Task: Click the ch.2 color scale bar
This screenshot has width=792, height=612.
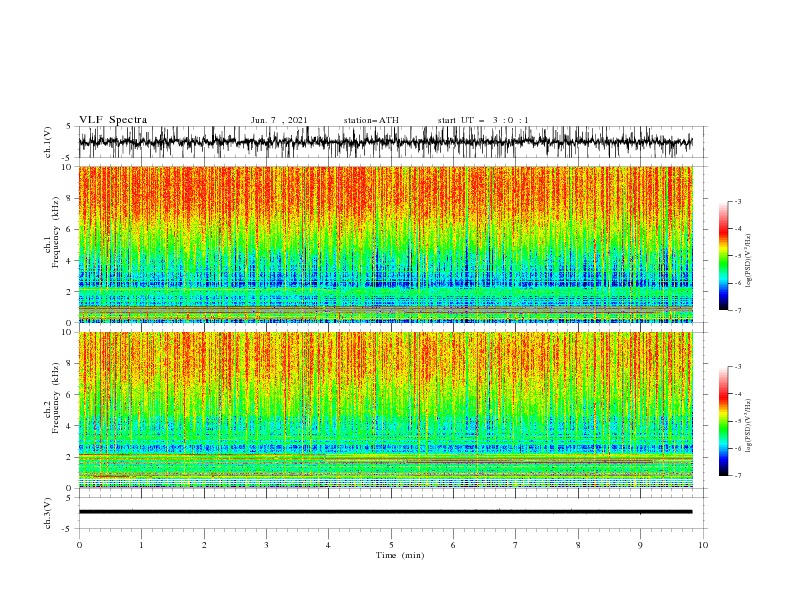Action: pyautogui.click(x=723, y=421)
